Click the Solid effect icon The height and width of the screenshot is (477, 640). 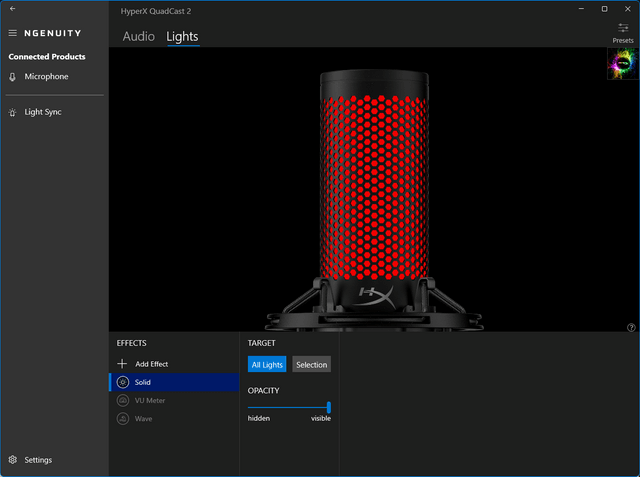click(x=123, y=382)
